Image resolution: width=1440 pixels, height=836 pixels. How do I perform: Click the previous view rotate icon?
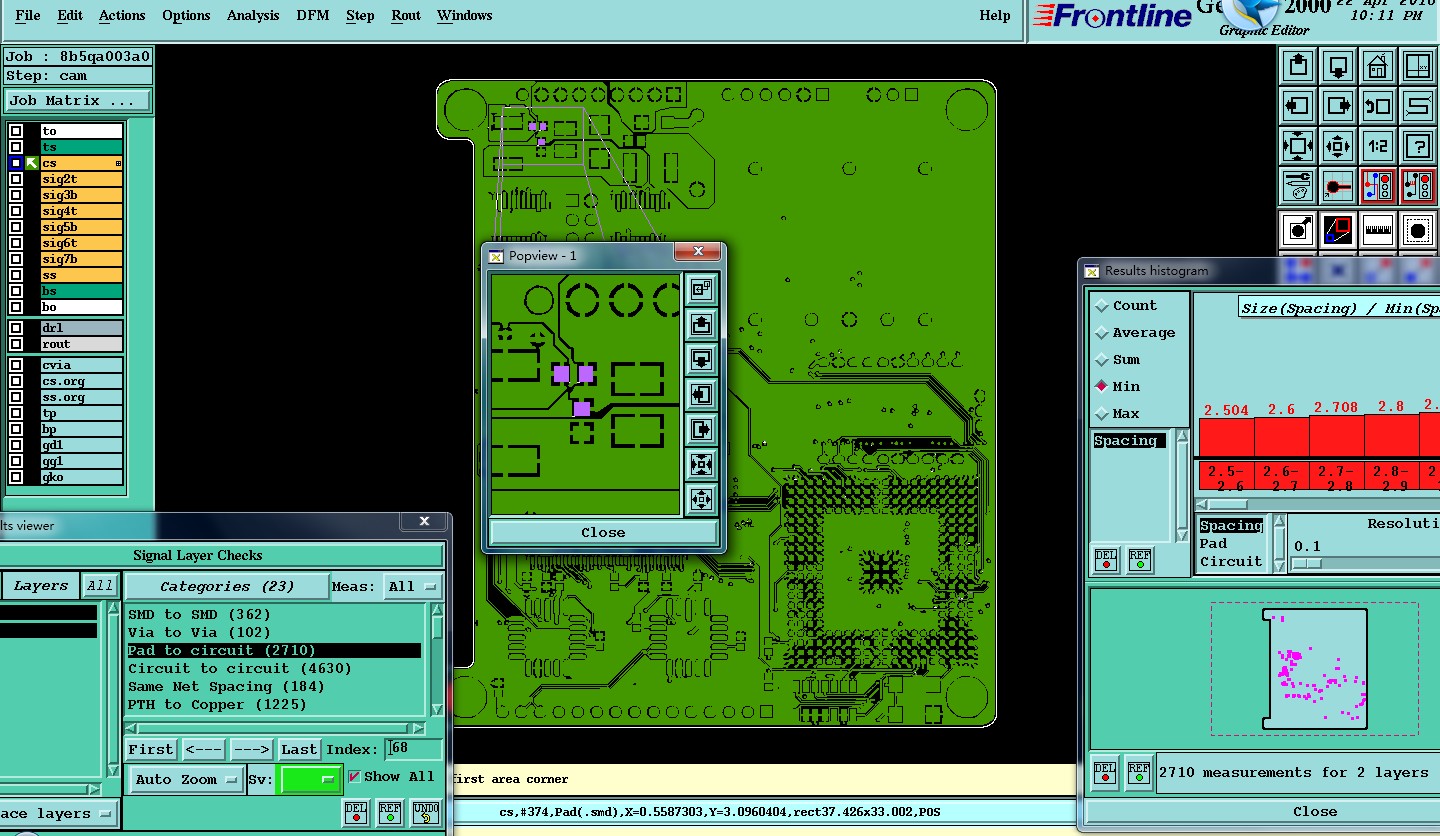1378,105
